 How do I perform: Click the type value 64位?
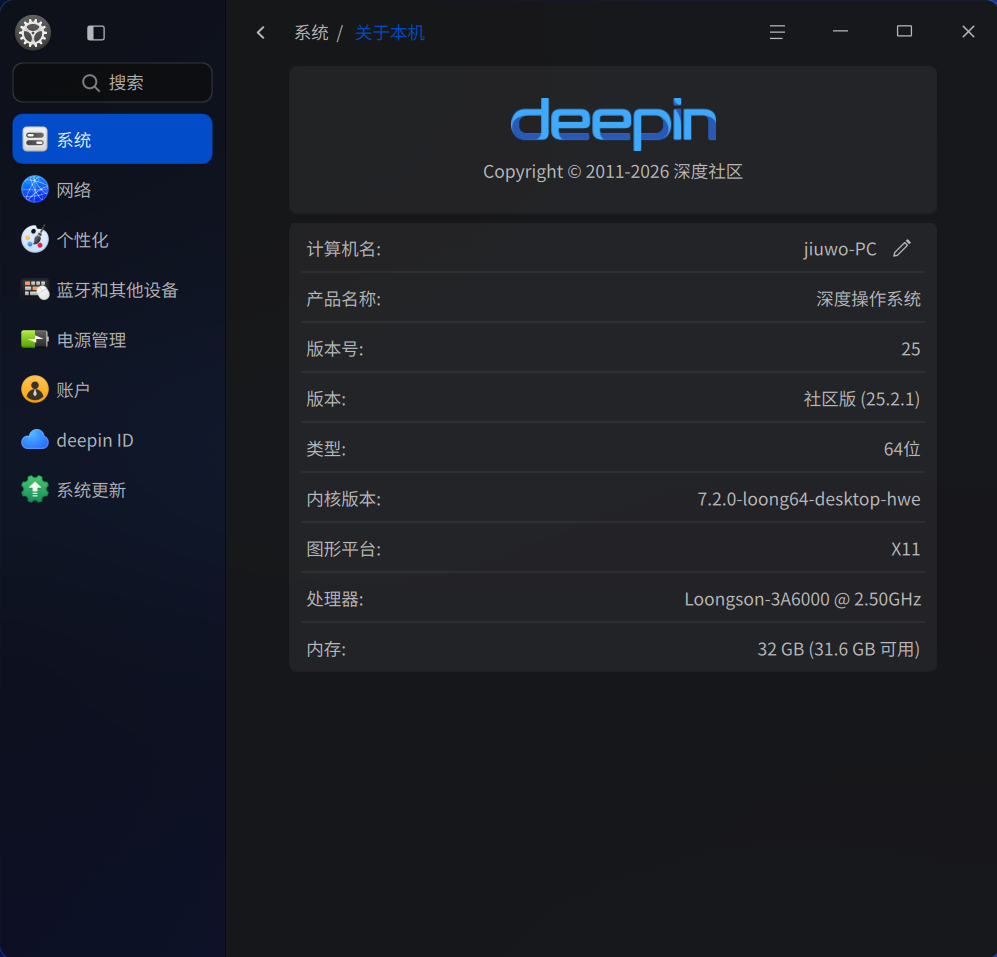902,449
